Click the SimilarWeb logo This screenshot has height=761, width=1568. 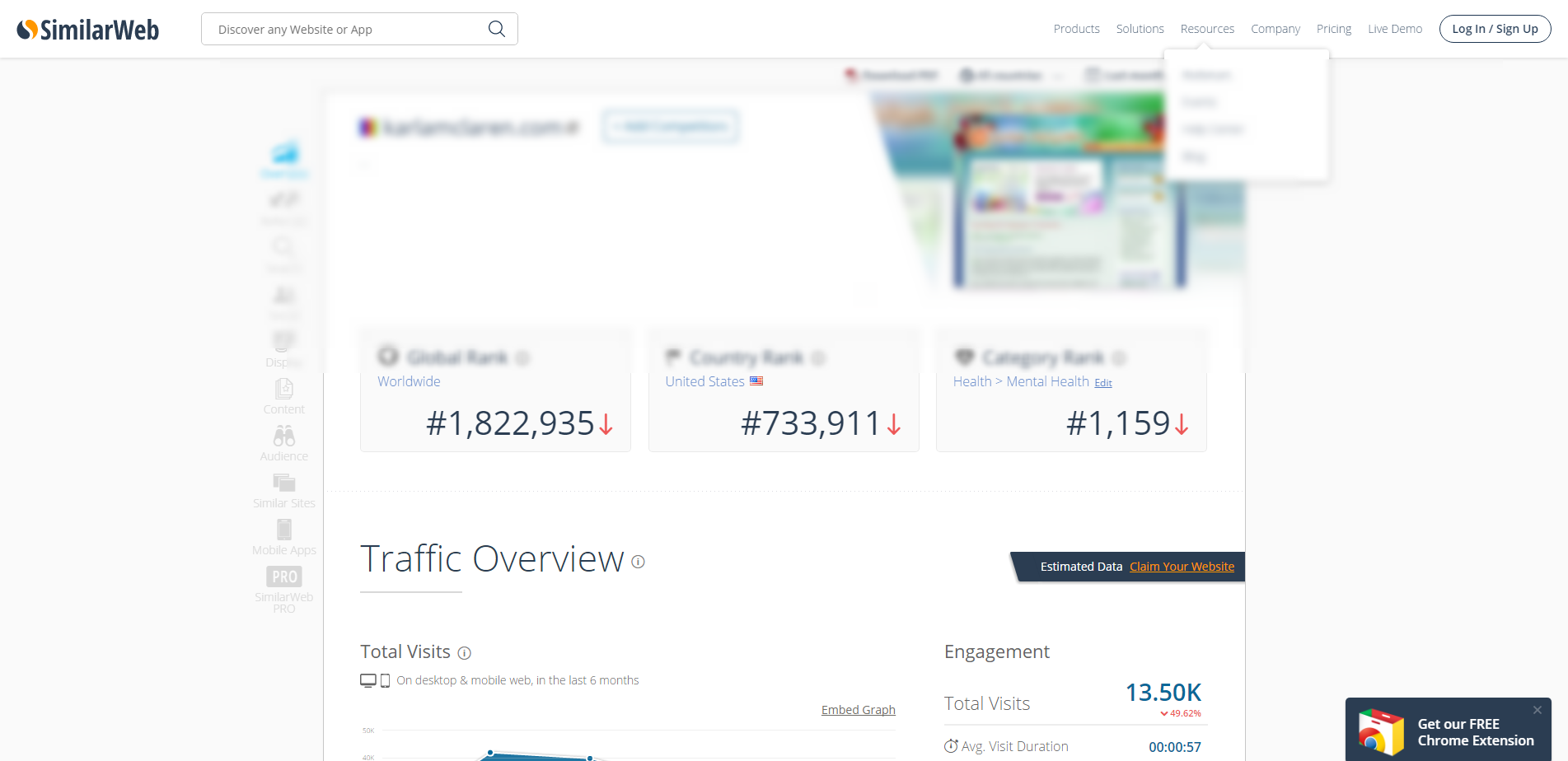tap(88, 30)
